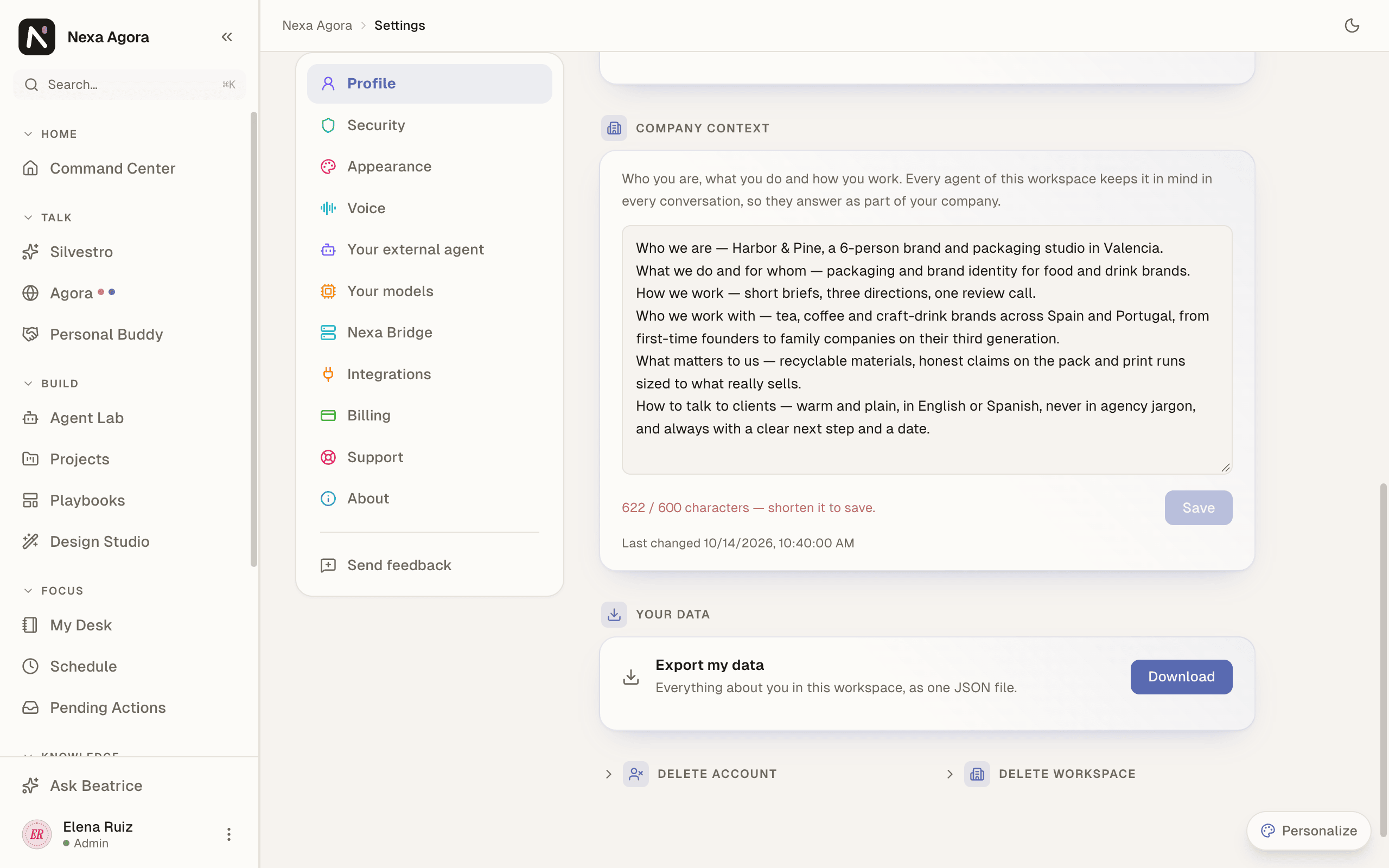Viewport: 1389px width, 868px height.
Task: Open the About settings page
Action: (x=429, y=499)
